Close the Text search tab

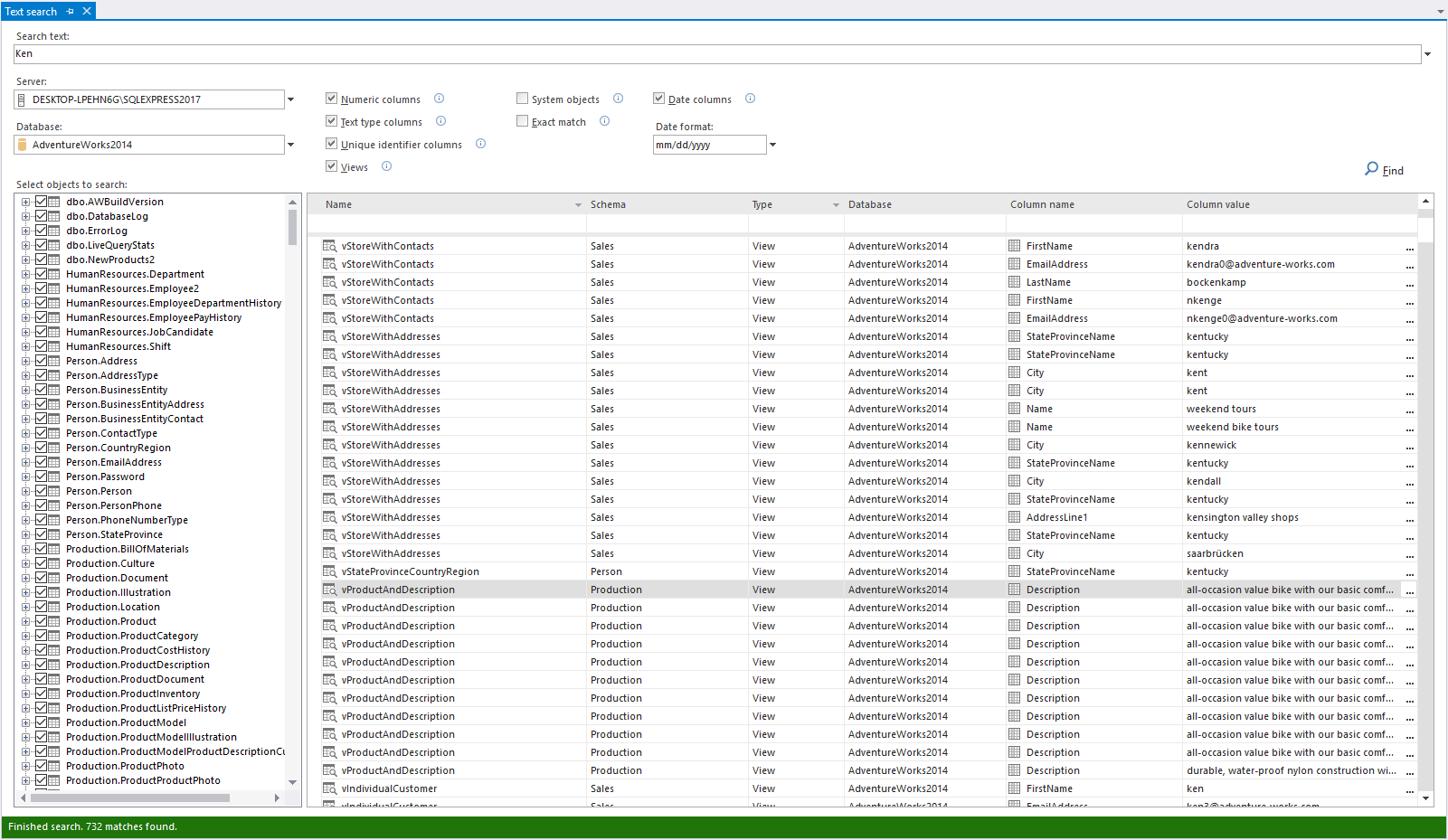[87, 11]
